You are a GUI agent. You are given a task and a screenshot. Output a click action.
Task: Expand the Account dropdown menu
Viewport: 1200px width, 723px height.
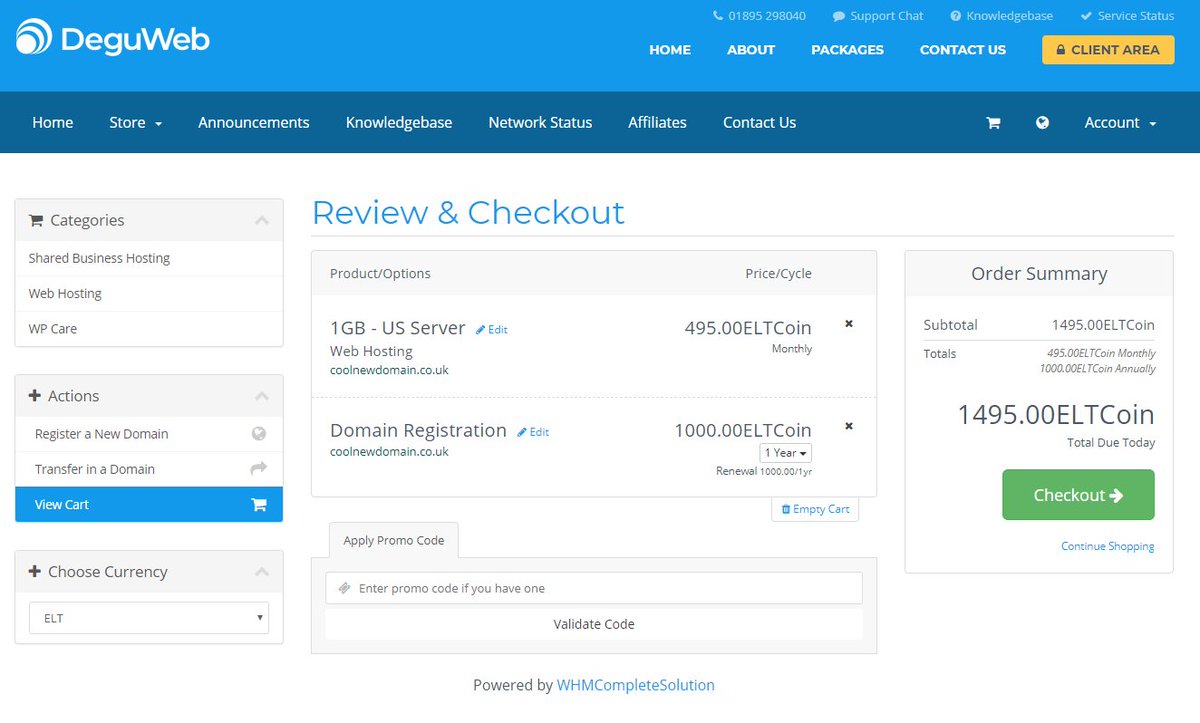pos(1120,122)
